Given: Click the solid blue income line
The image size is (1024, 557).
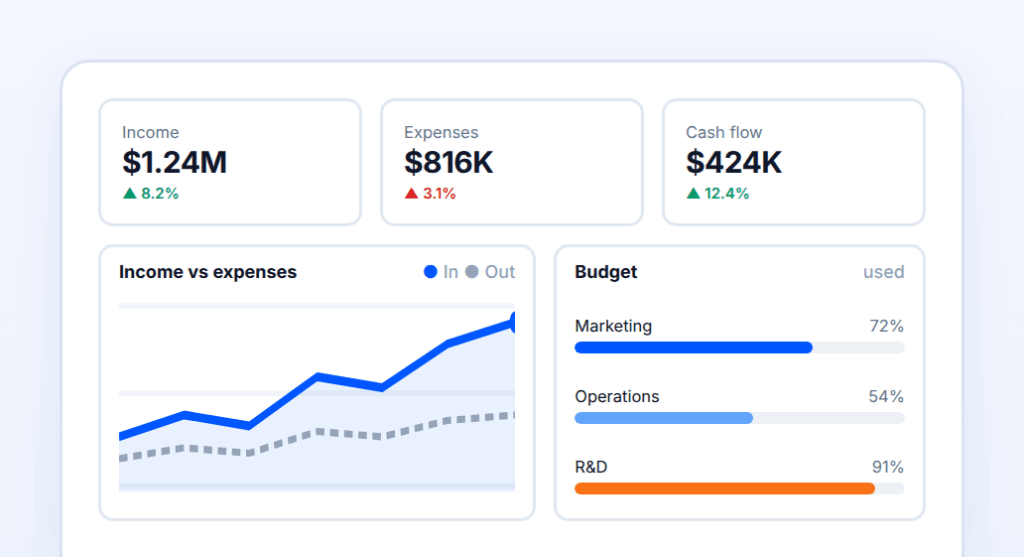Looking at the screenshot, I should [317, 377].
